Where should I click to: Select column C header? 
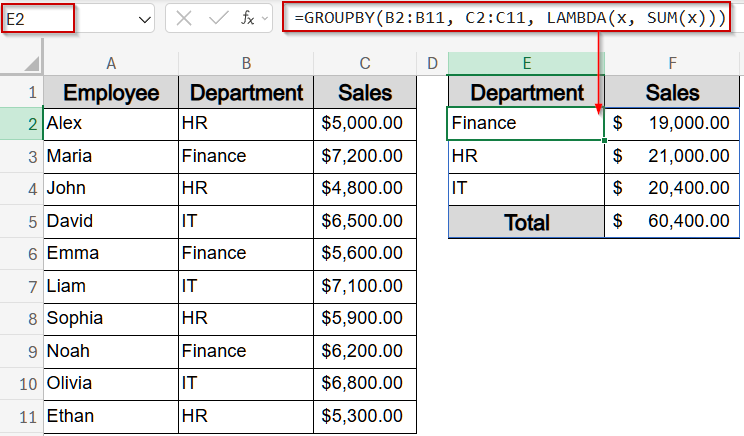click(364, 63)
